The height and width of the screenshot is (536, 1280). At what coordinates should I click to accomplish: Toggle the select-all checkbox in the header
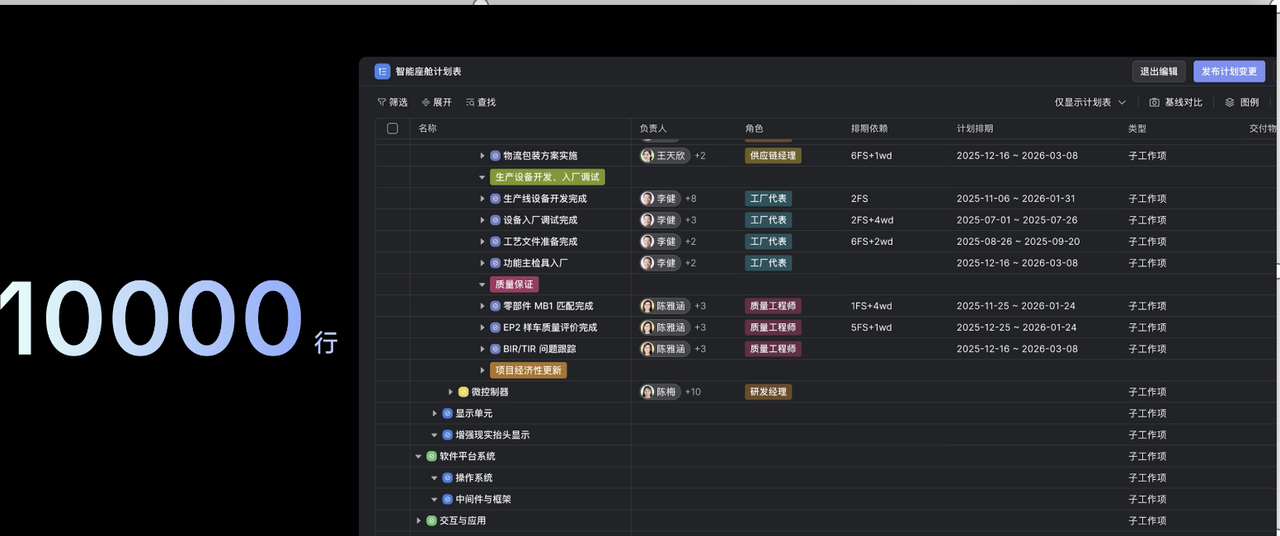(x=392, y=128)
